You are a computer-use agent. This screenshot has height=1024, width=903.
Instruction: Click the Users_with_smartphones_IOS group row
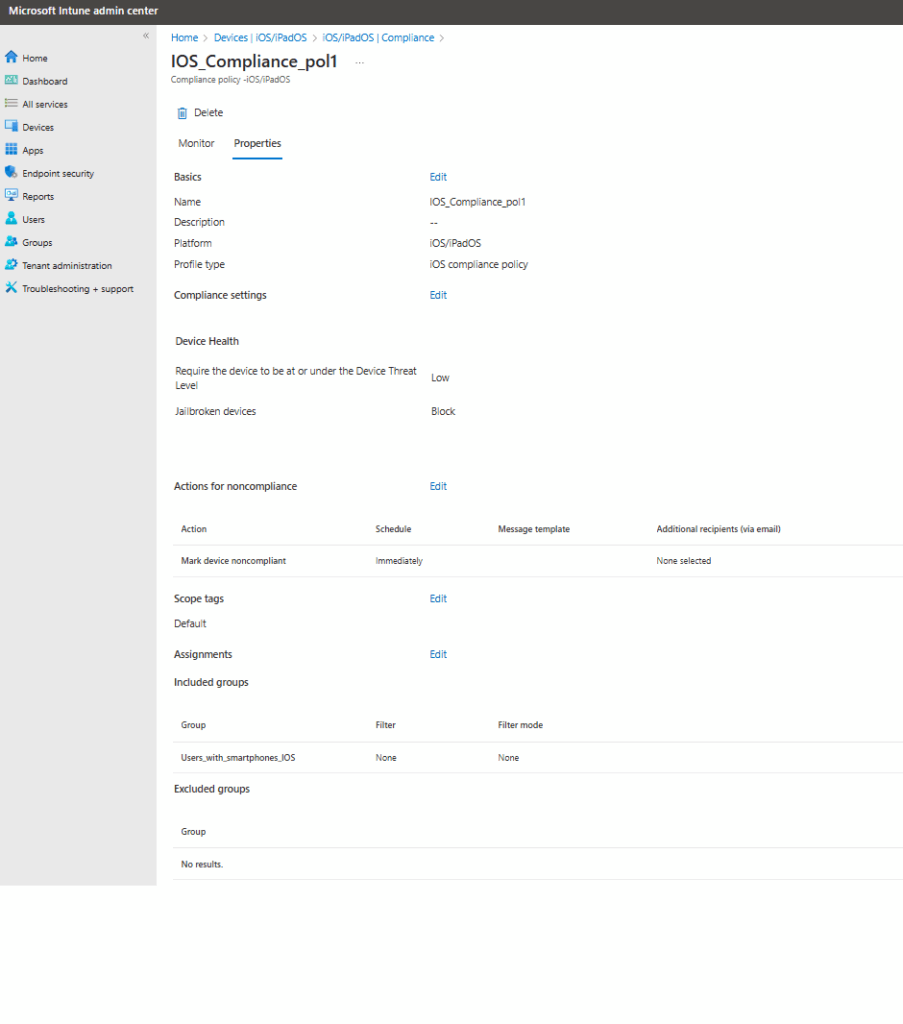click(x=538, y=758)
